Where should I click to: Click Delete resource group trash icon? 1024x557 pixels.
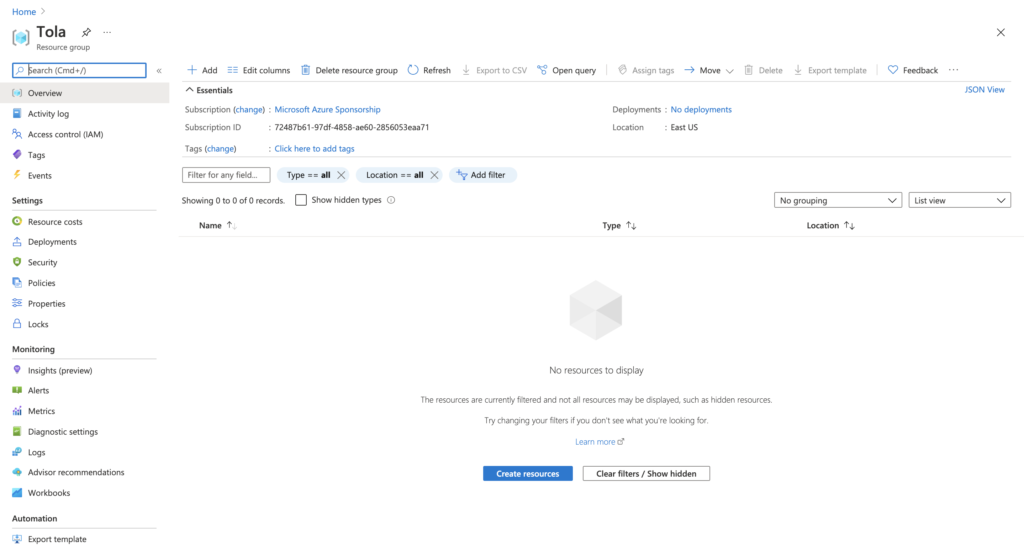point(306,70)
